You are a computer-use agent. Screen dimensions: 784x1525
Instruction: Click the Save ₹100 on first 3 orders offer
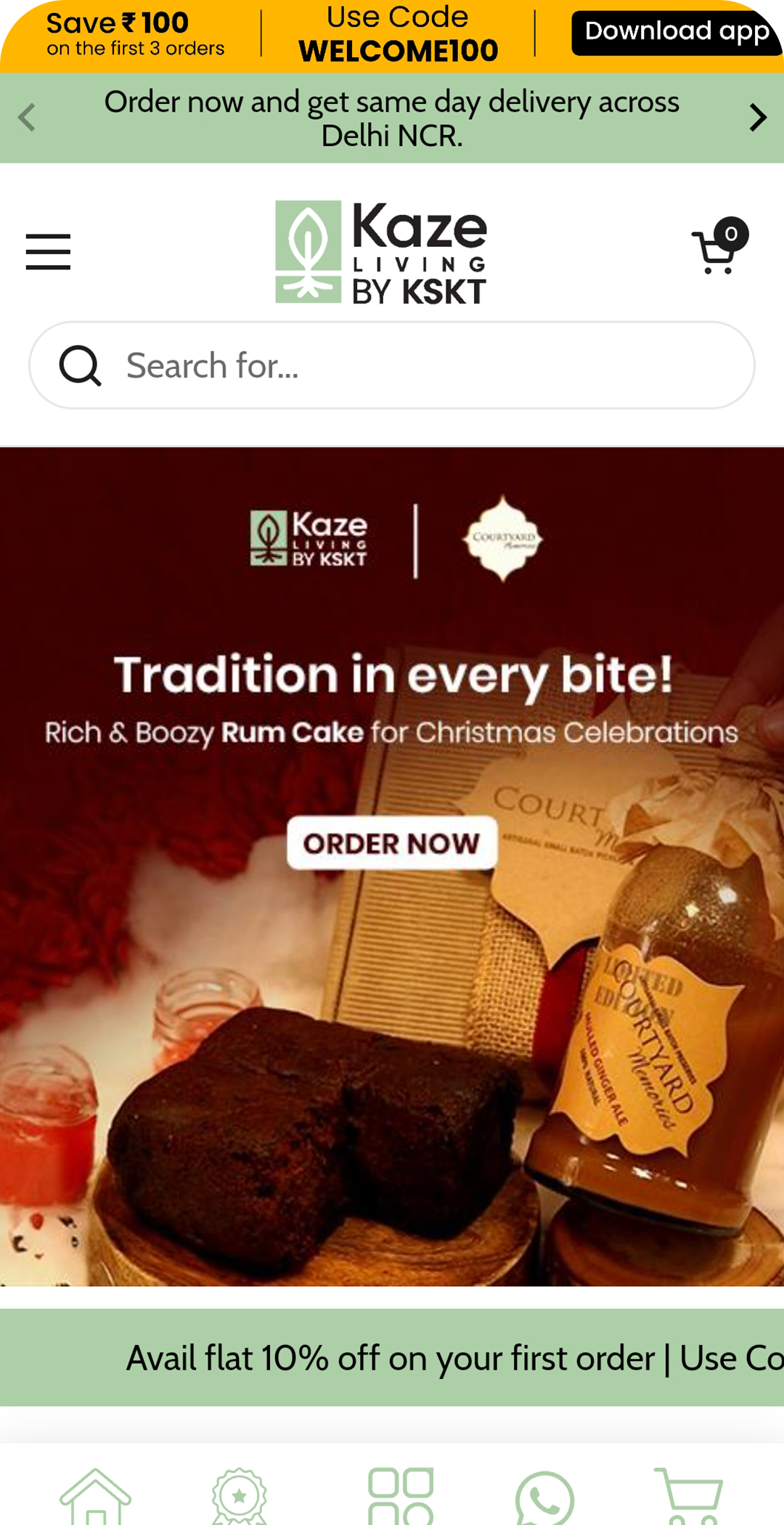135,34
